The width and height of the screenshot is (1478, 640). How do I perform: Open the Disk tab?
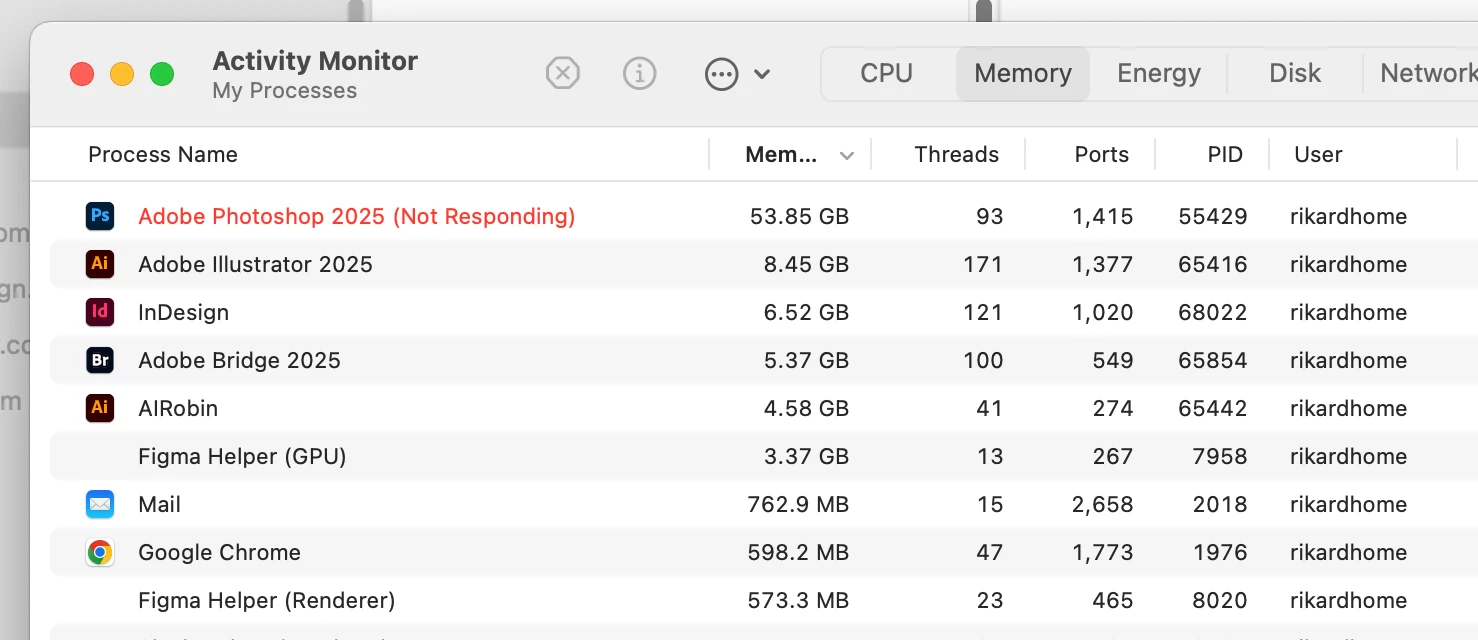(1294, 73)
